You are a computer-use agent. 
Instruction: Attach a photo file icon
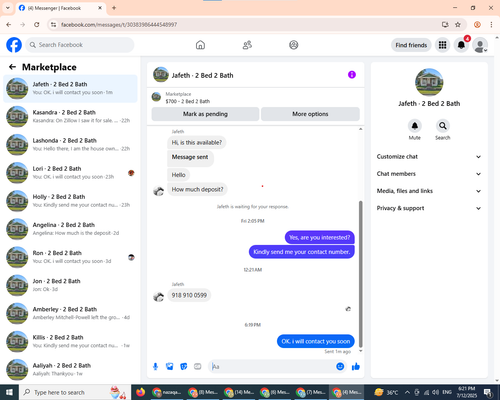click(170, 367)
